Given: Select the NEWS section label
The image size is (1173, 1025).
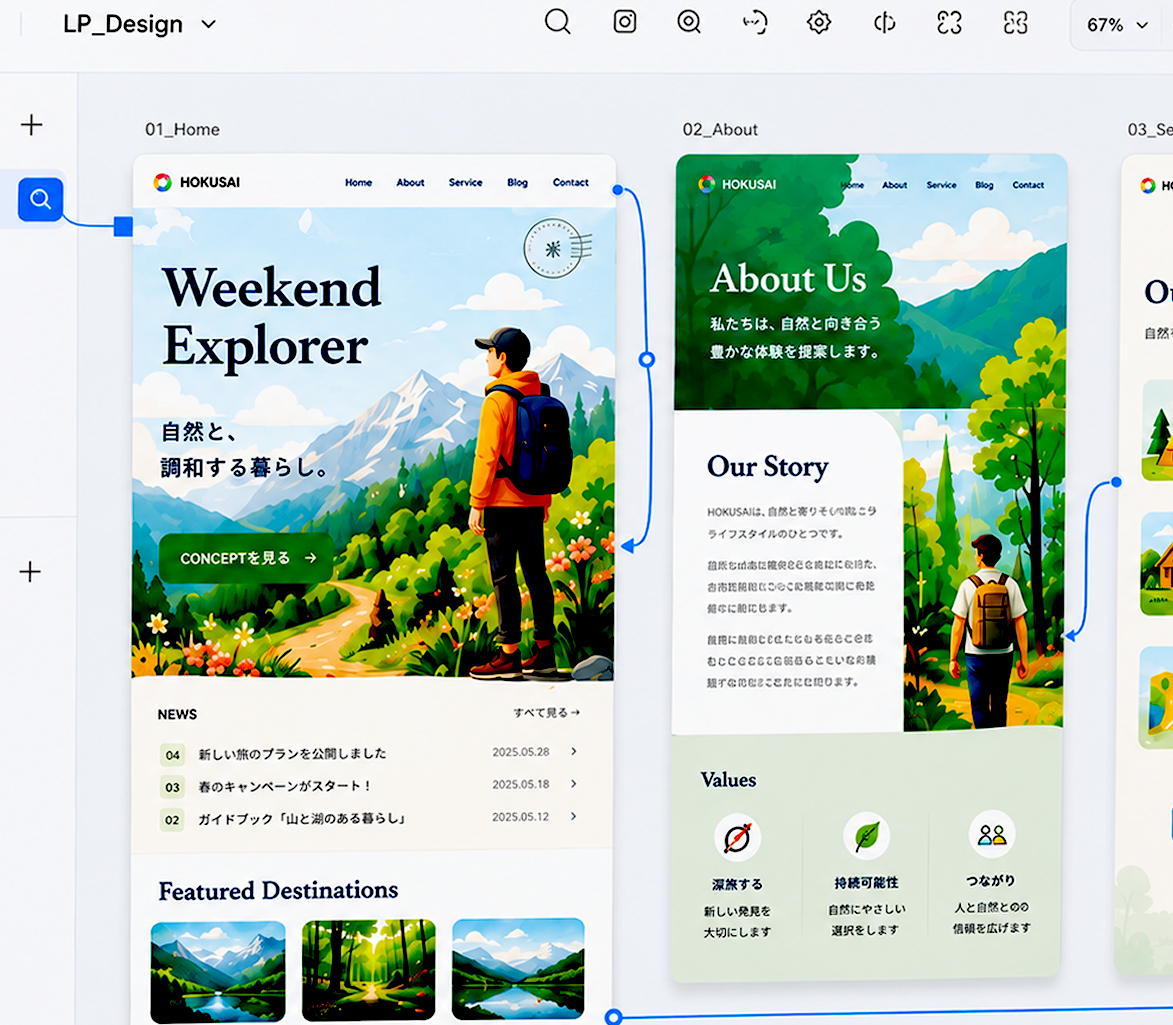Looking at the screenshot, I should pos(177,715).
